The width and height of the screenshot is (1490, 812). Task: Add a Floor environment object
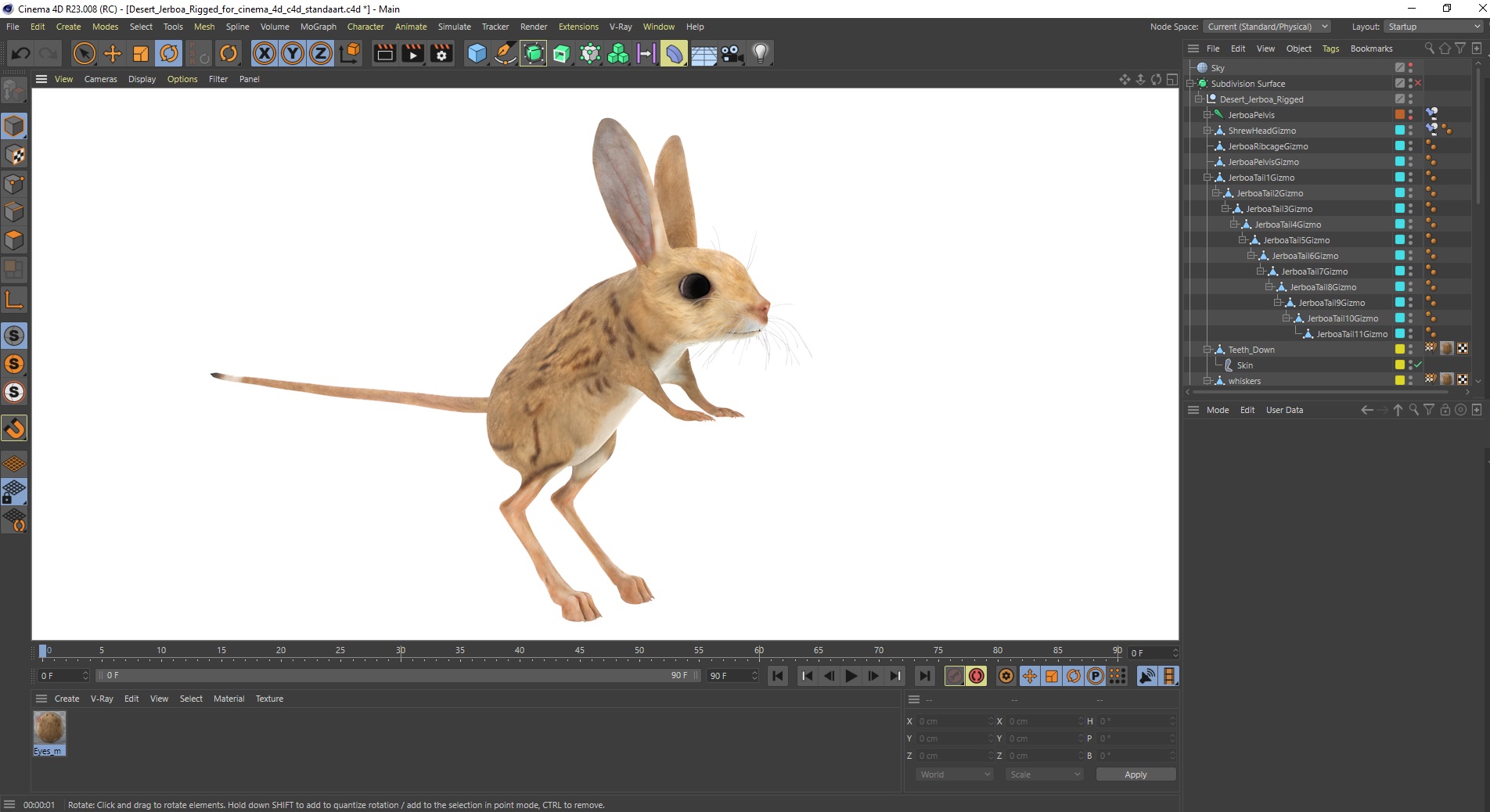tap(704, 53)
